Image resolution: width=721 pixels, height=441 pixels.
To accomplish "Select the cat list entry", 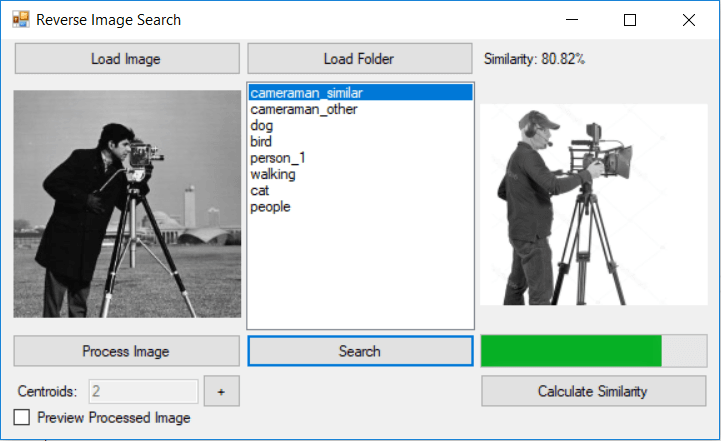I will (x=259, y=190).
